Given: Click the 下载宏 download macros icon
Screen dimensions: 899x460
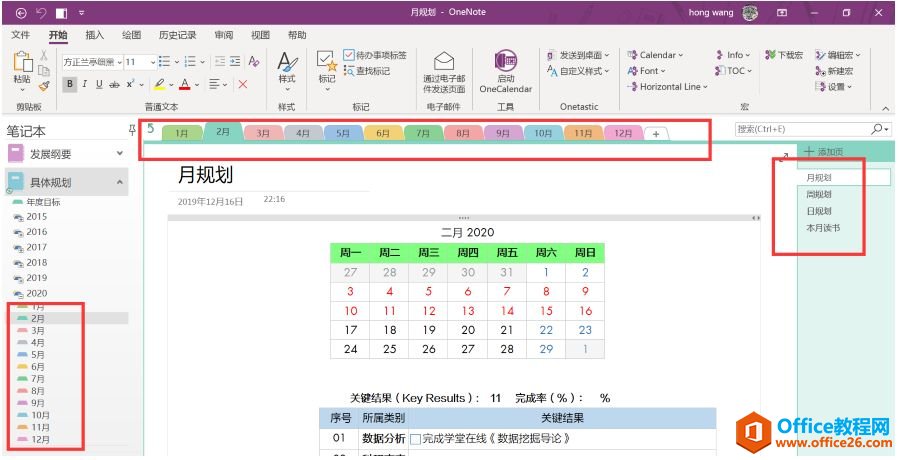Looking at the screenshot, I should (784, 55).
